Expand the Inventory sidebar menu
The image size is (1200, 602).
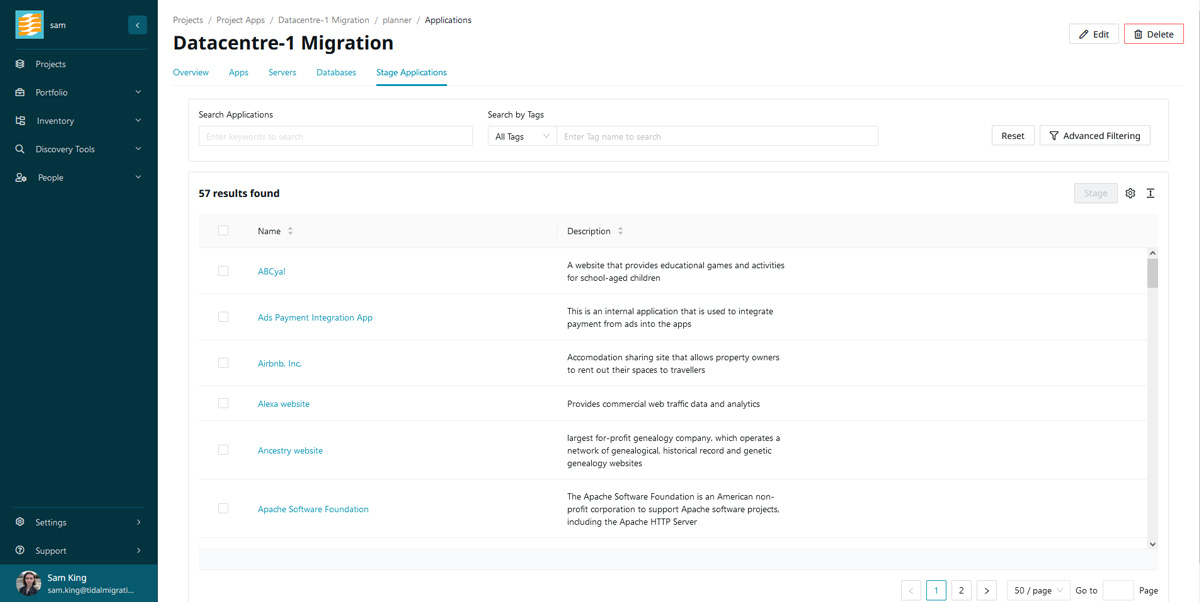138,121
